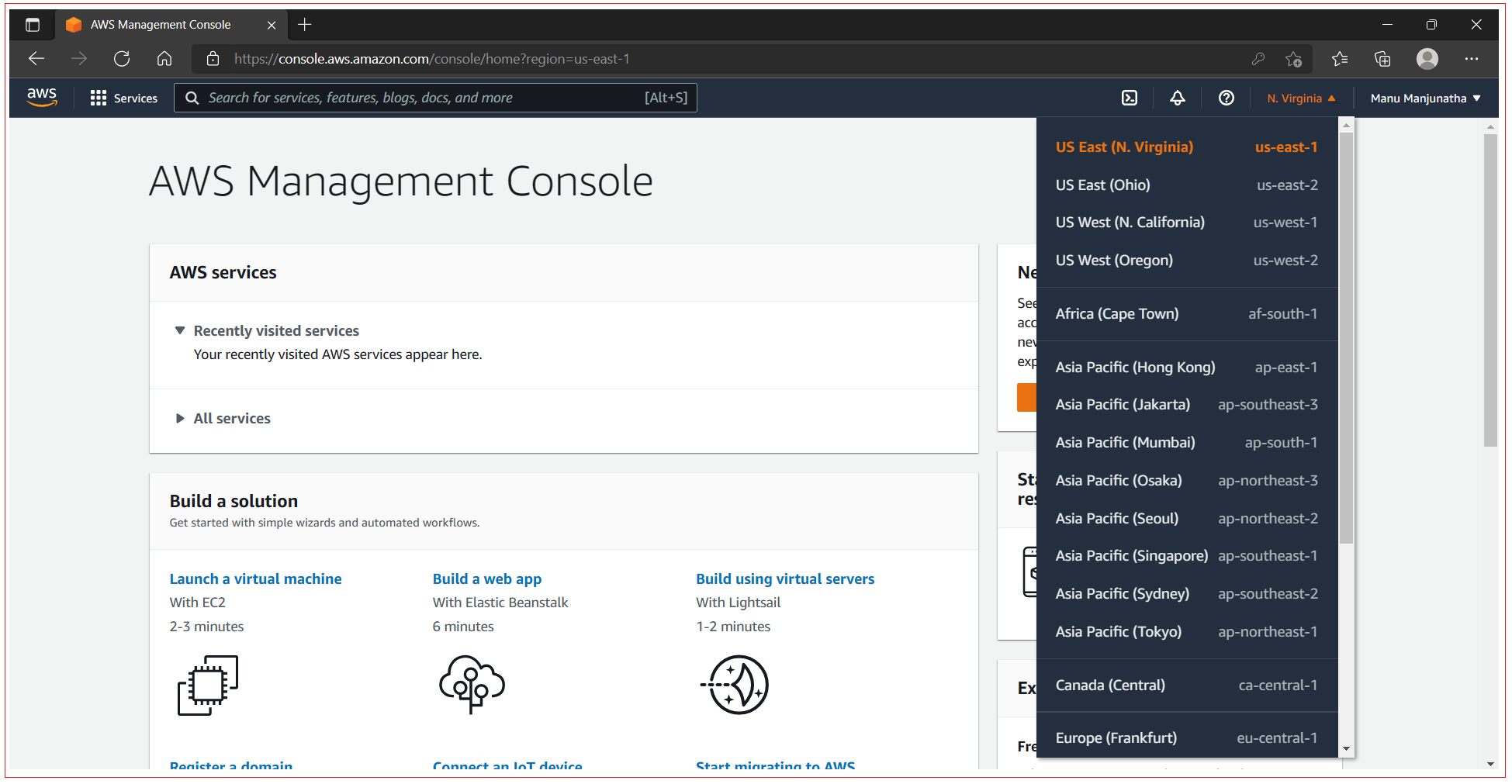This screenshot has width=1512, height=784.
Task: Select Africa (Cape Town) region
Action: (1187, 314)
